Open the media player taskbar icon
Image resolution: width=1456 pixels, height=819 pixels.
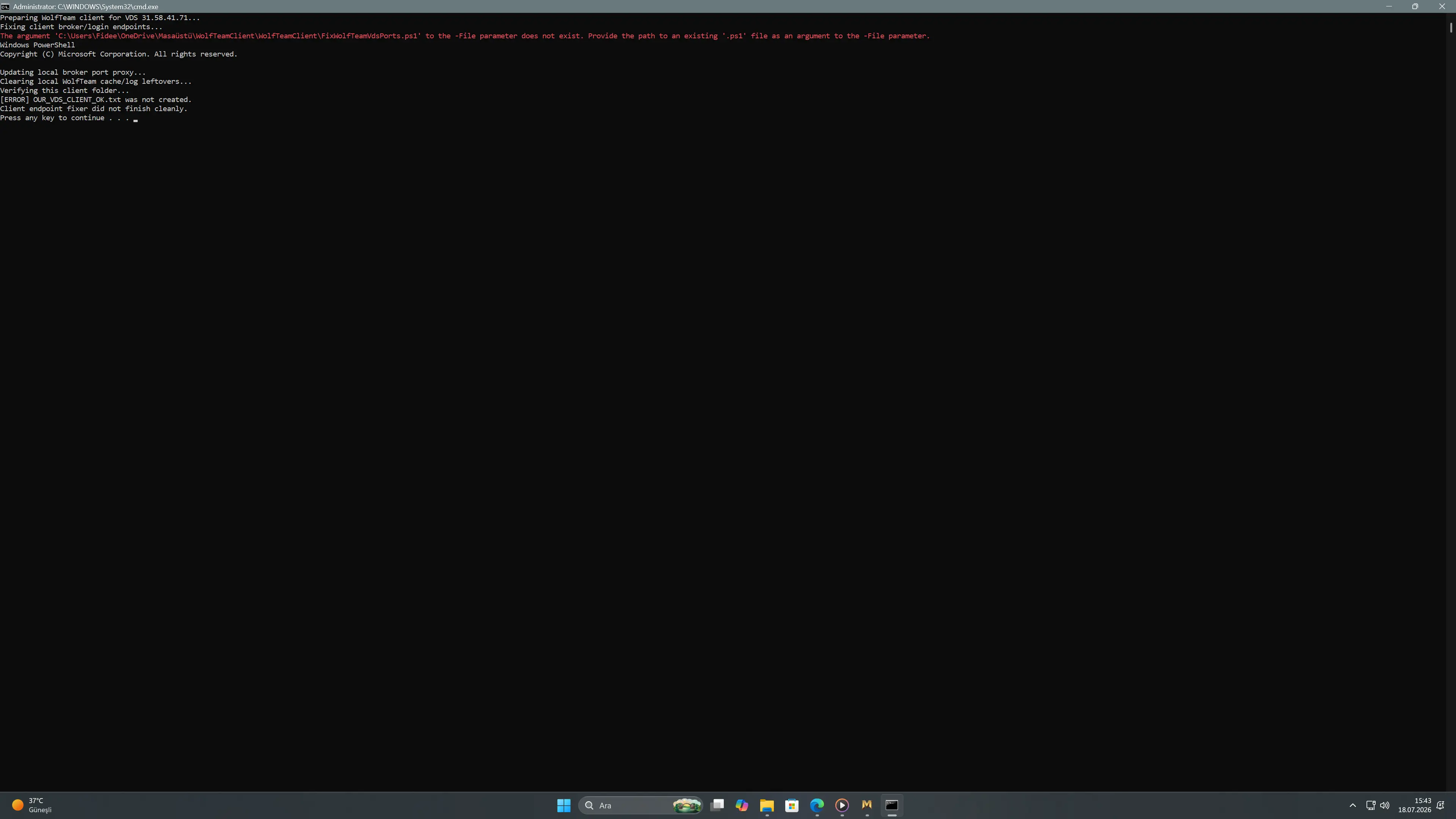click(842, 805)
